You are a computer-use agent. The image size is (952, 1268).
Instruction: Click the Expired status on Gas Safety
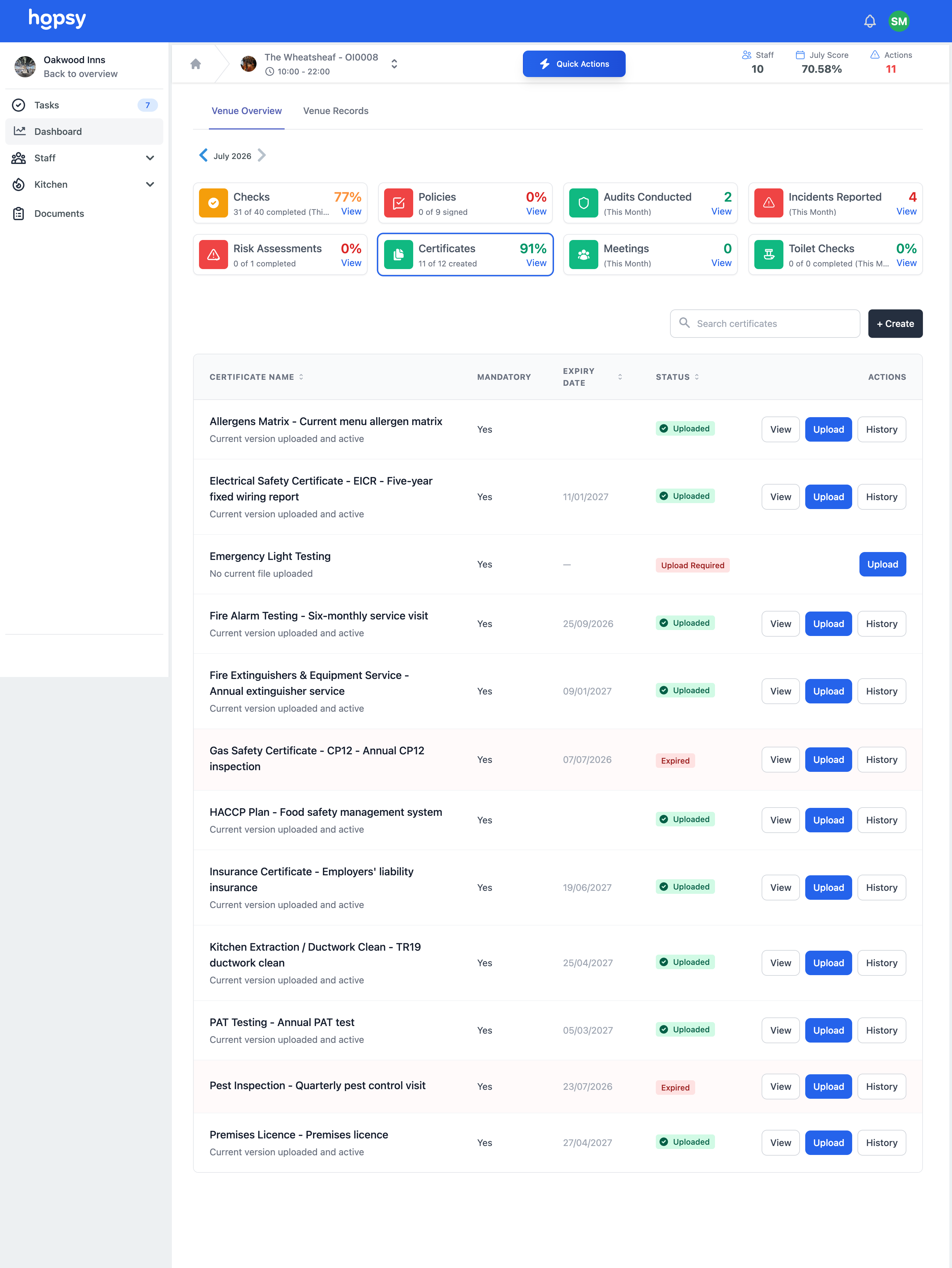click(x=675, y=761)
